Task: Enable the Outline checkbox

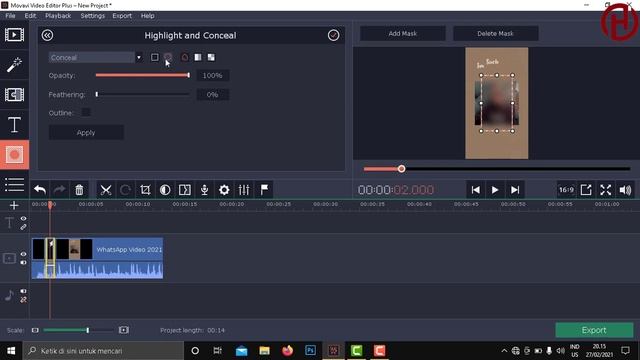Action: click(86, 113)
